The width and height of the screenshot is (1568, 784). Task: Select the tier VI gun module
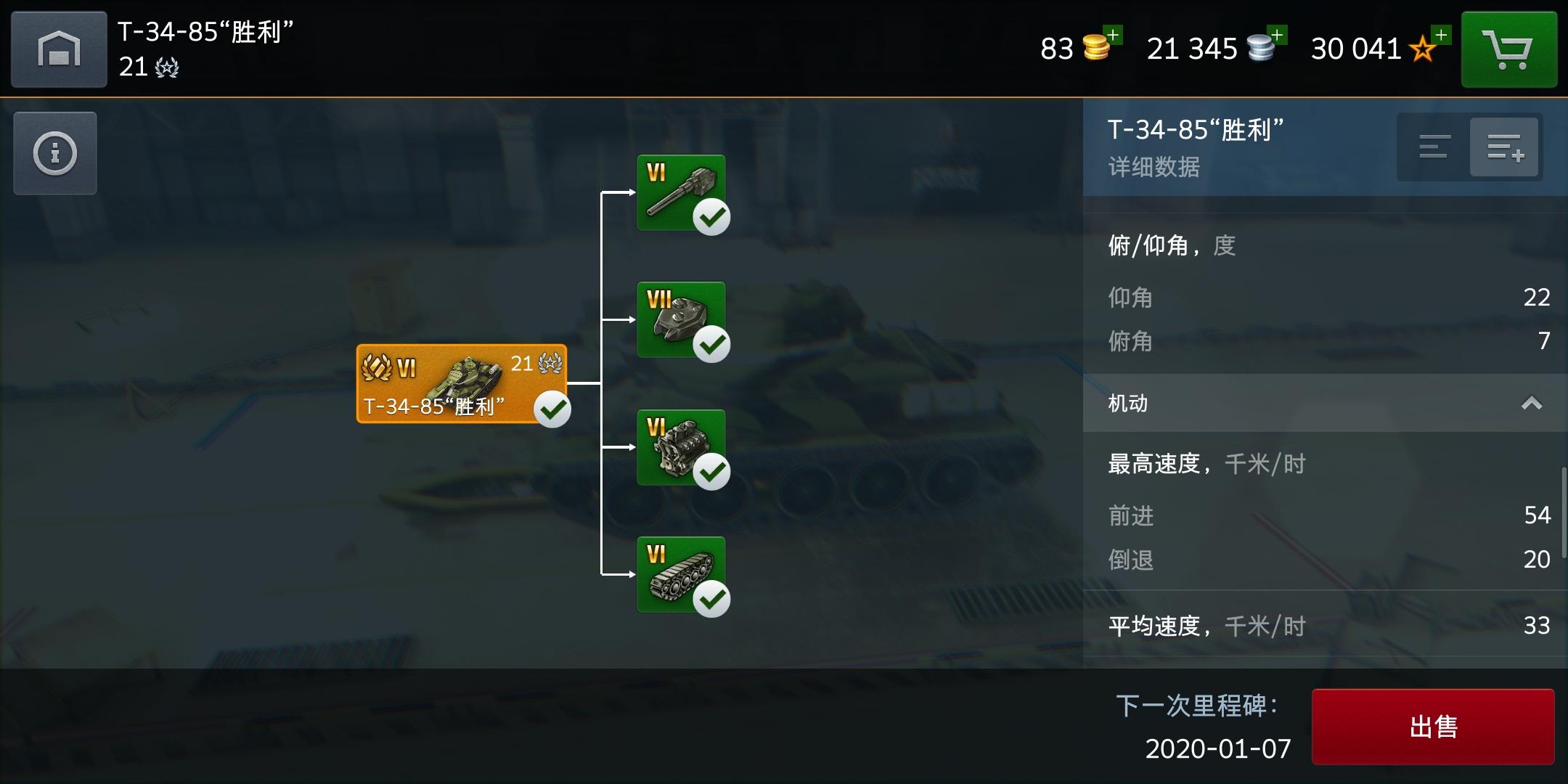(x=681, y=192)
